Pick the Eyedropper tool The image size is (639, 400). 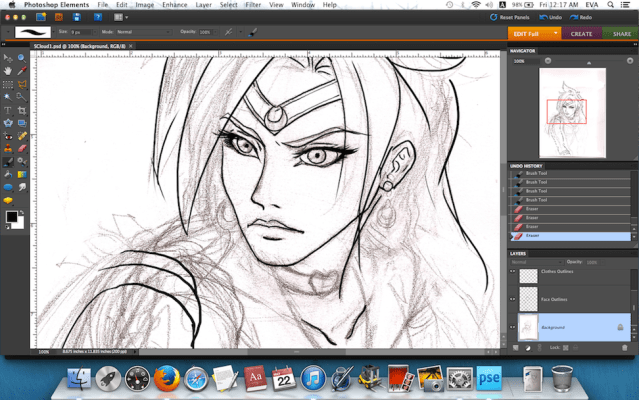click(21, 71)
